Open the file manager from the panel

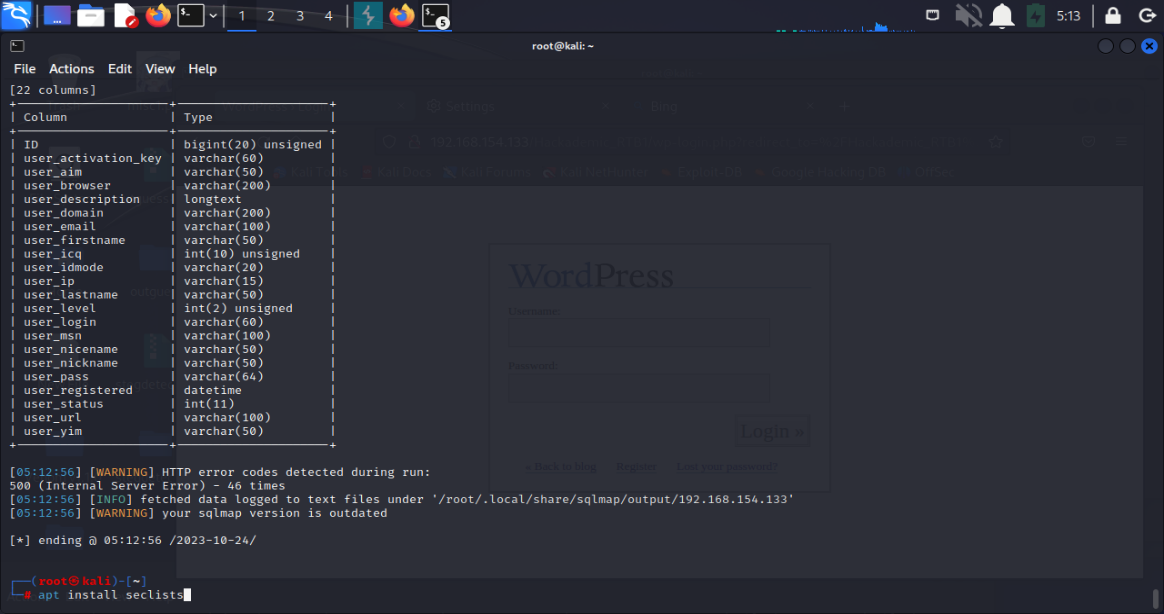pyautogui.click(x=91, y=16)
